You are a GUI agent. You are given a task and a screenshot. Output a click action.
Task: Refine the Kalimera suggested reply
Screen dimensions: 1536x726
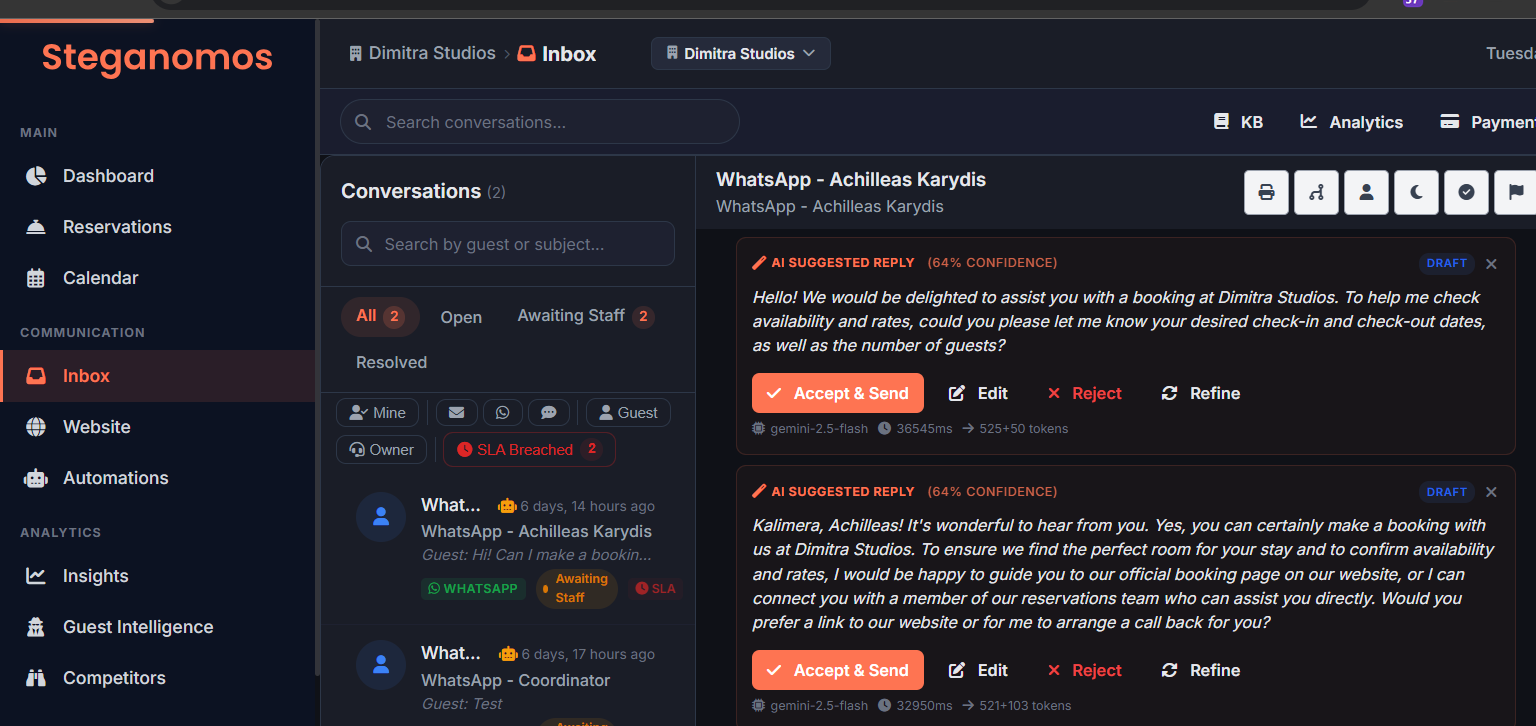coord(1201,670)
